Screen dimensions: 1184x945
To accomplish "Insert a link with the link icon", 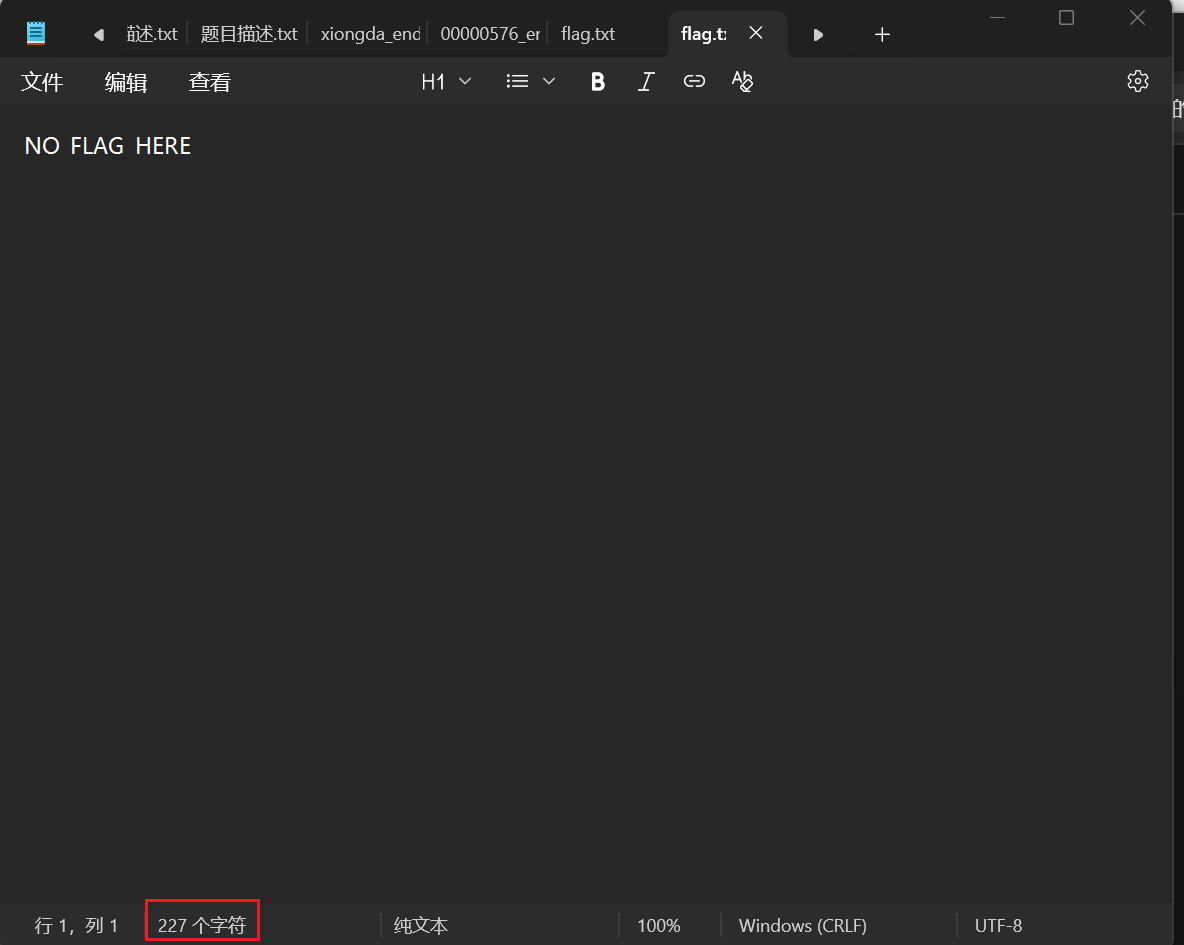I will [694, 82].
